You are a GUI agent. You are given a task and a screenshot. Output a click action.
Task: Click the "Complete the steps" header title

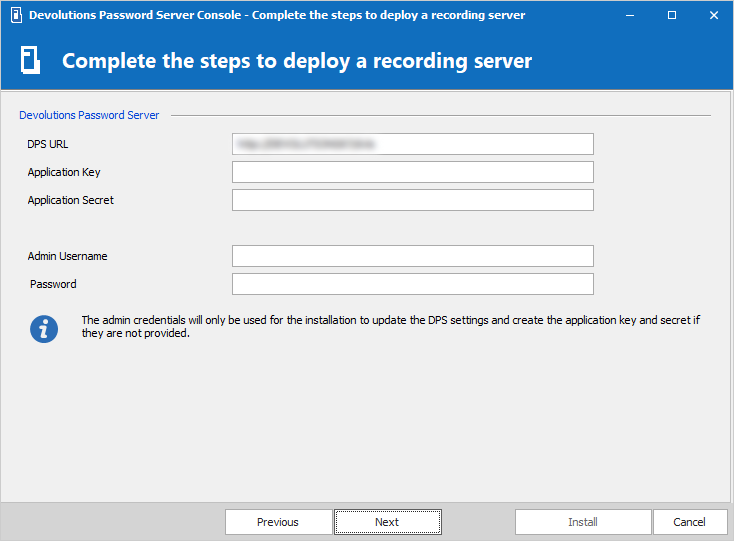coord(297,61)
